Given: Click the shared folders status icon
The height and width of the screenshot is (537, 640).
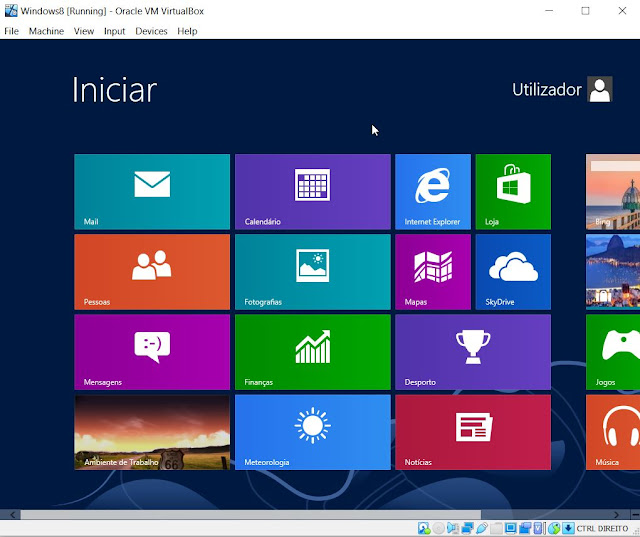Looking at the screenshot, I should (496, 528).
